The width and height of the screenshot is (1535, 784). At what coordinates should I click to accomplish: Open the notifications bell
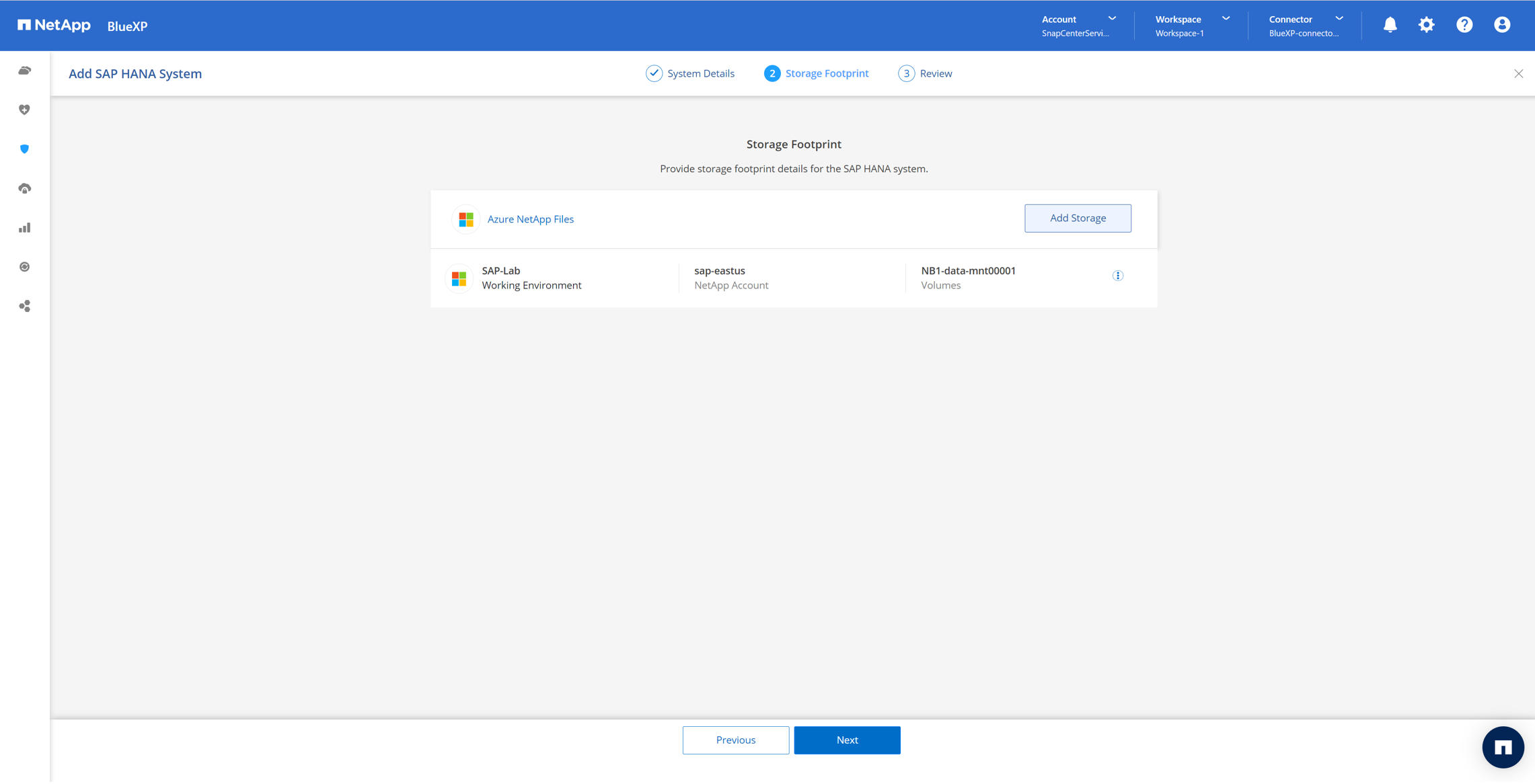click(x=1390, y=26)
